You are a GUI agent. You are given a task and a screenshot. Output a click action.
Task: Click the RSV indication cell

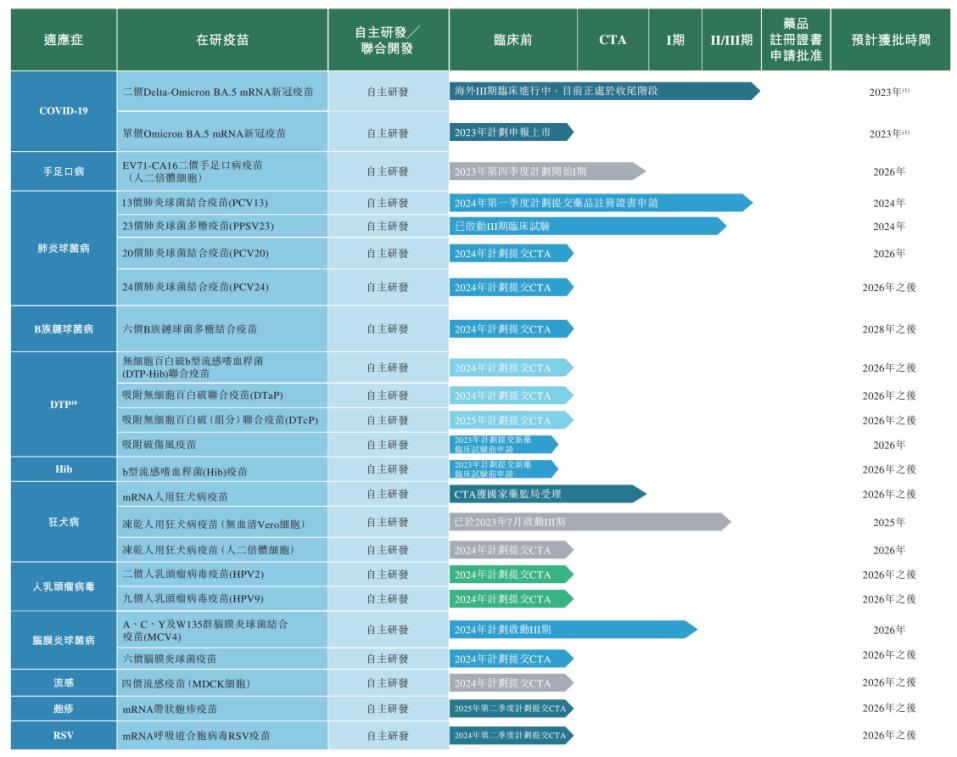[x=63, y=735]
